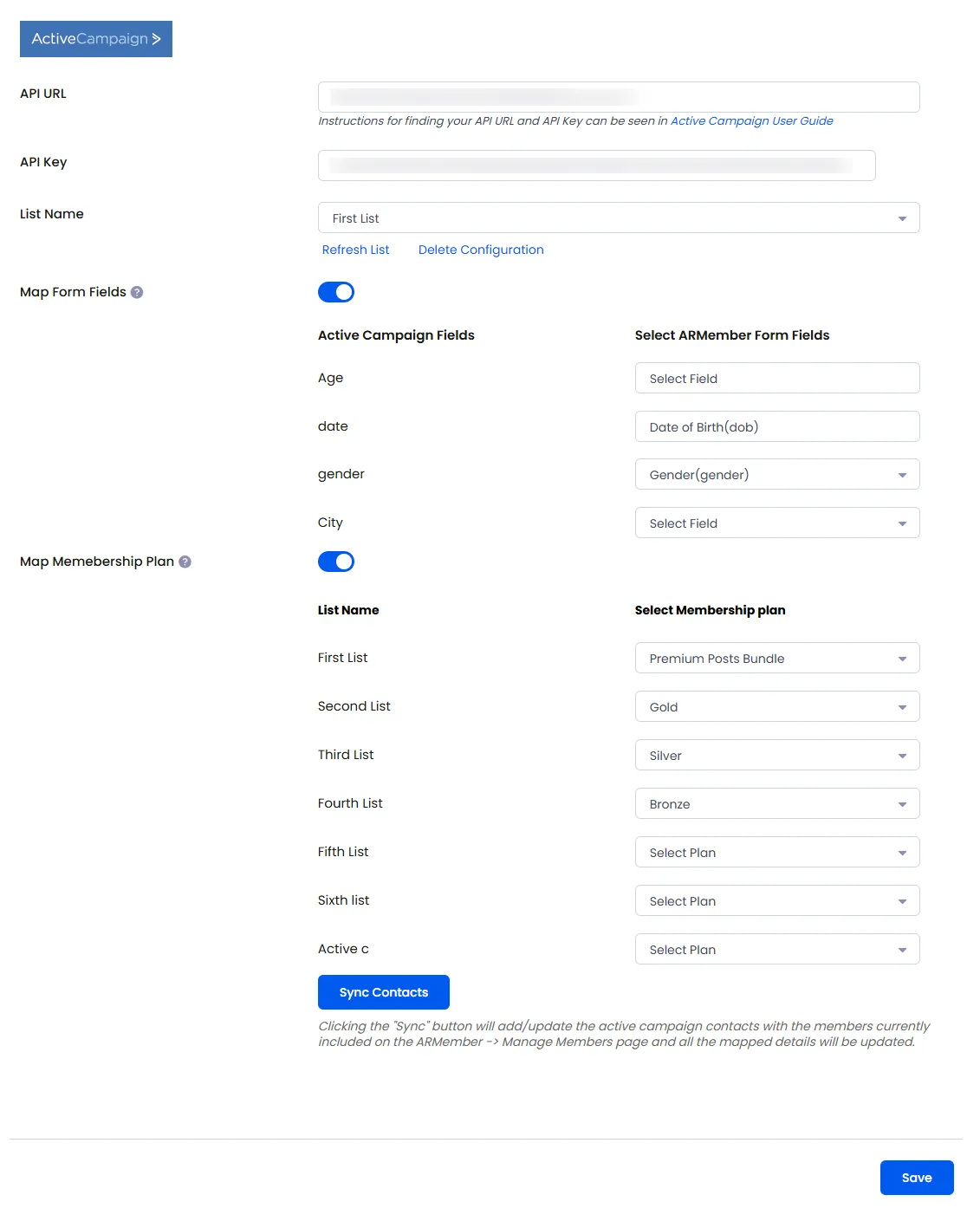
Task: Toggle the Map Form Fields switch
Action: (x=336, y=292)
